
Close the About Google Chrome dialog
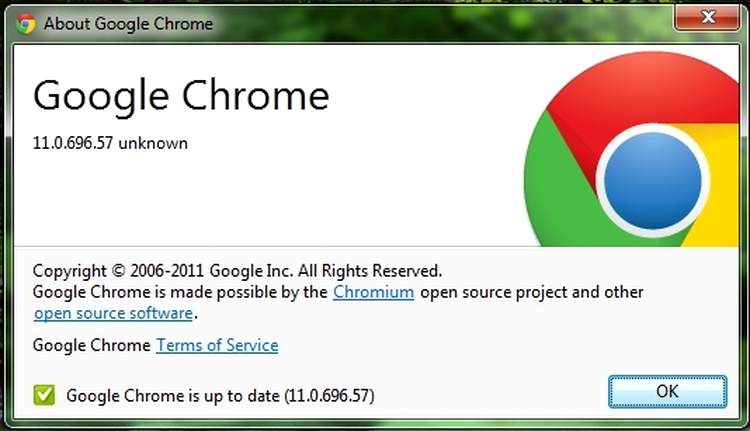[707, 17]
